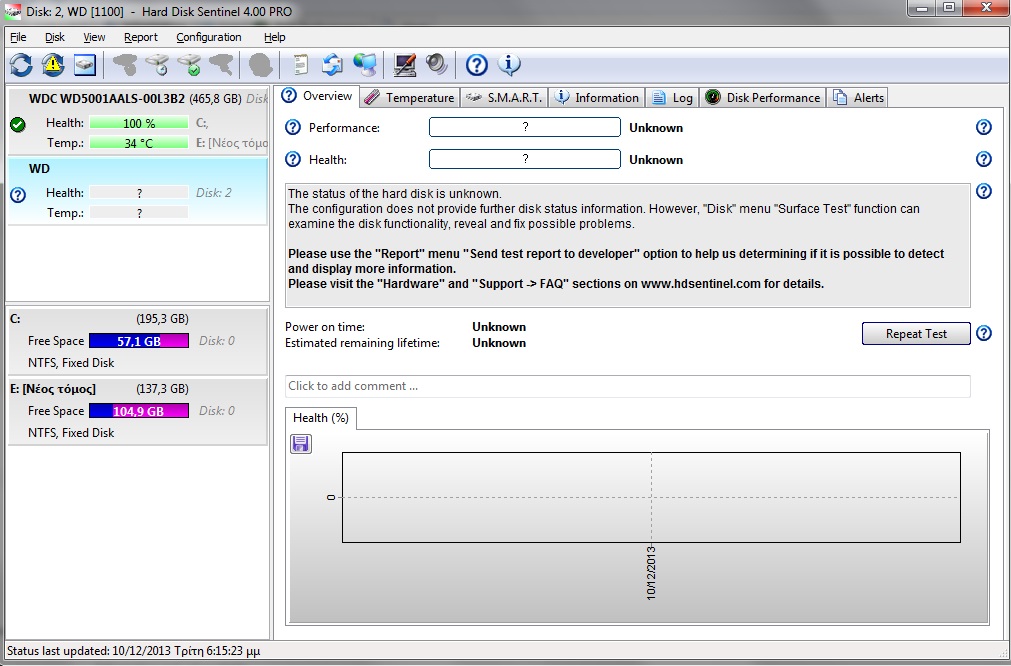The height and width of the screenshot is (666, 1011).
Task: Open the Report menu
Action: [141, 37]
